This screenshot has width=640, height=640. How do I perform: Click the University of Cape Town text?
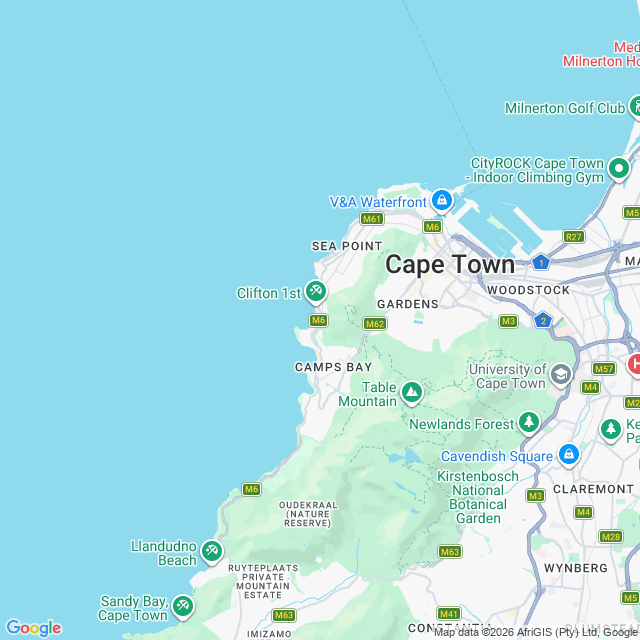[507, 376]
